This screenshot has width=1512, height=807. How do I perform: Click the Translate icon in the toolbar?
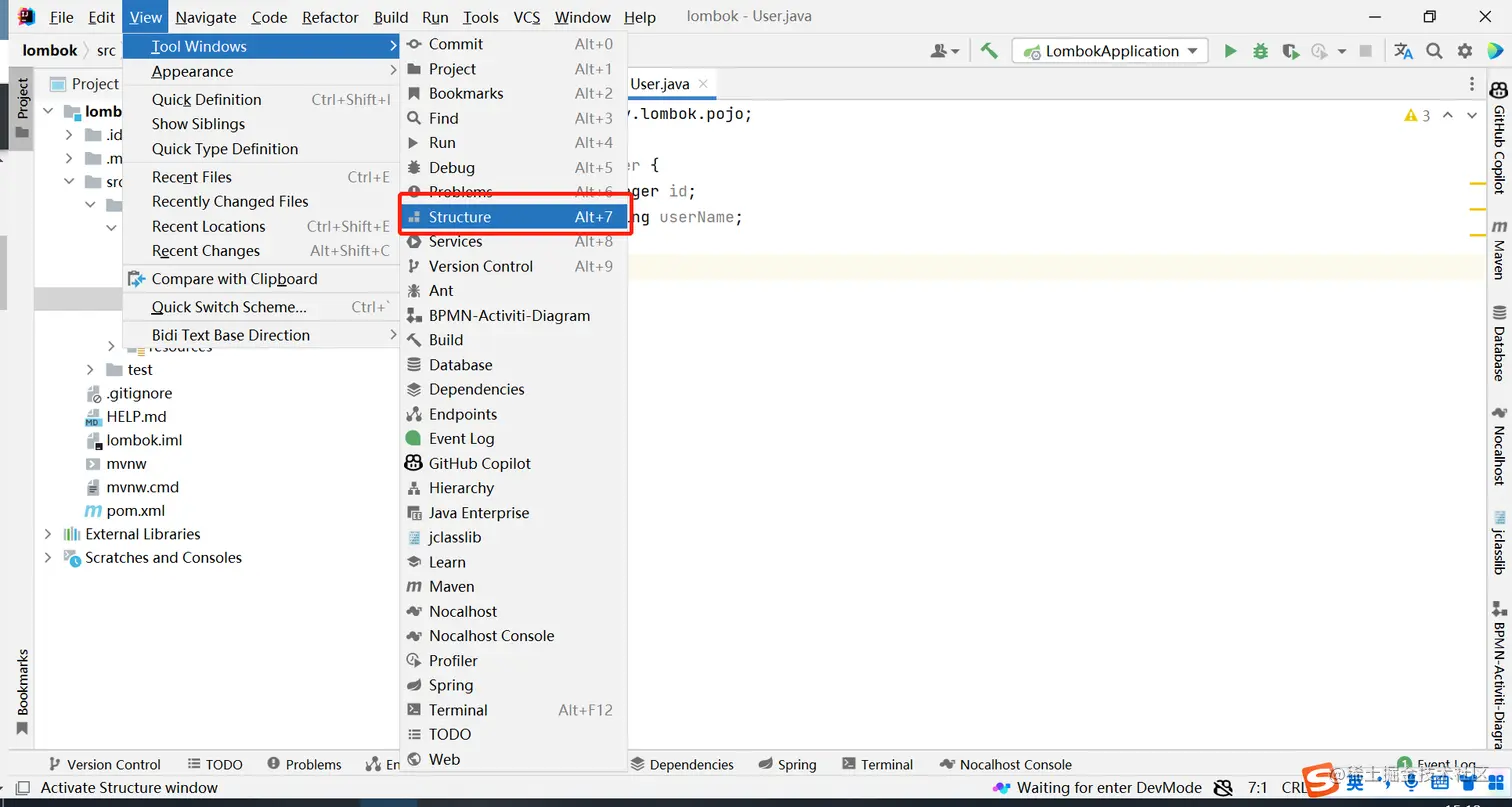point(1403,51)
